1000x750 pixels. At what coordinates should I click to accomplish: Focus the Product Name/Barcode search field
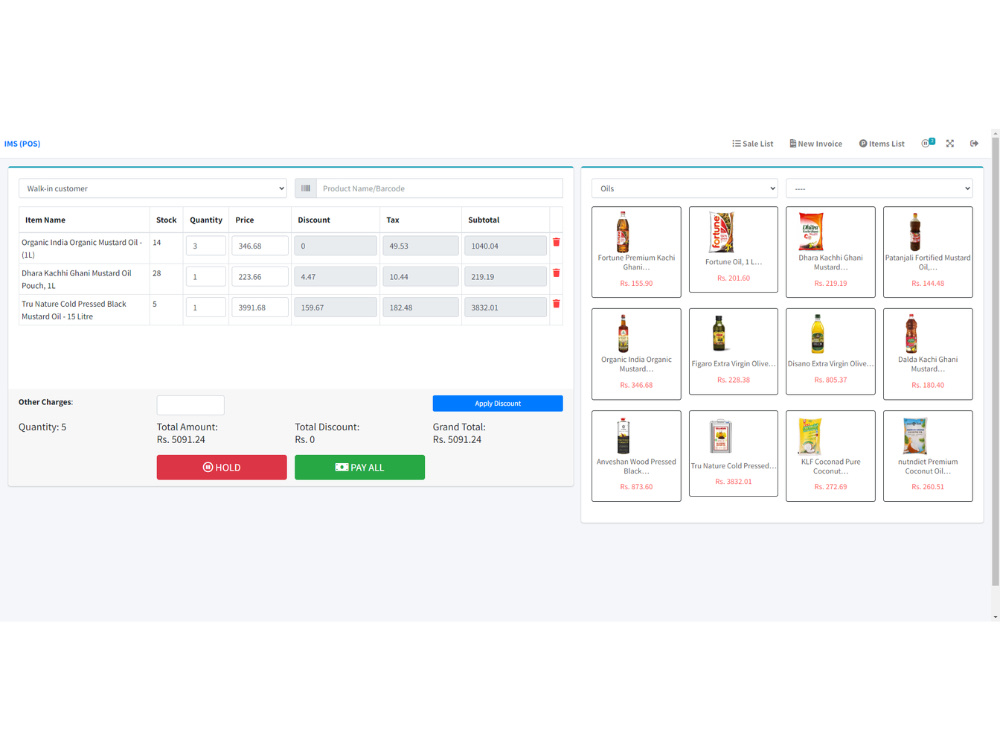tap(439, 188)
